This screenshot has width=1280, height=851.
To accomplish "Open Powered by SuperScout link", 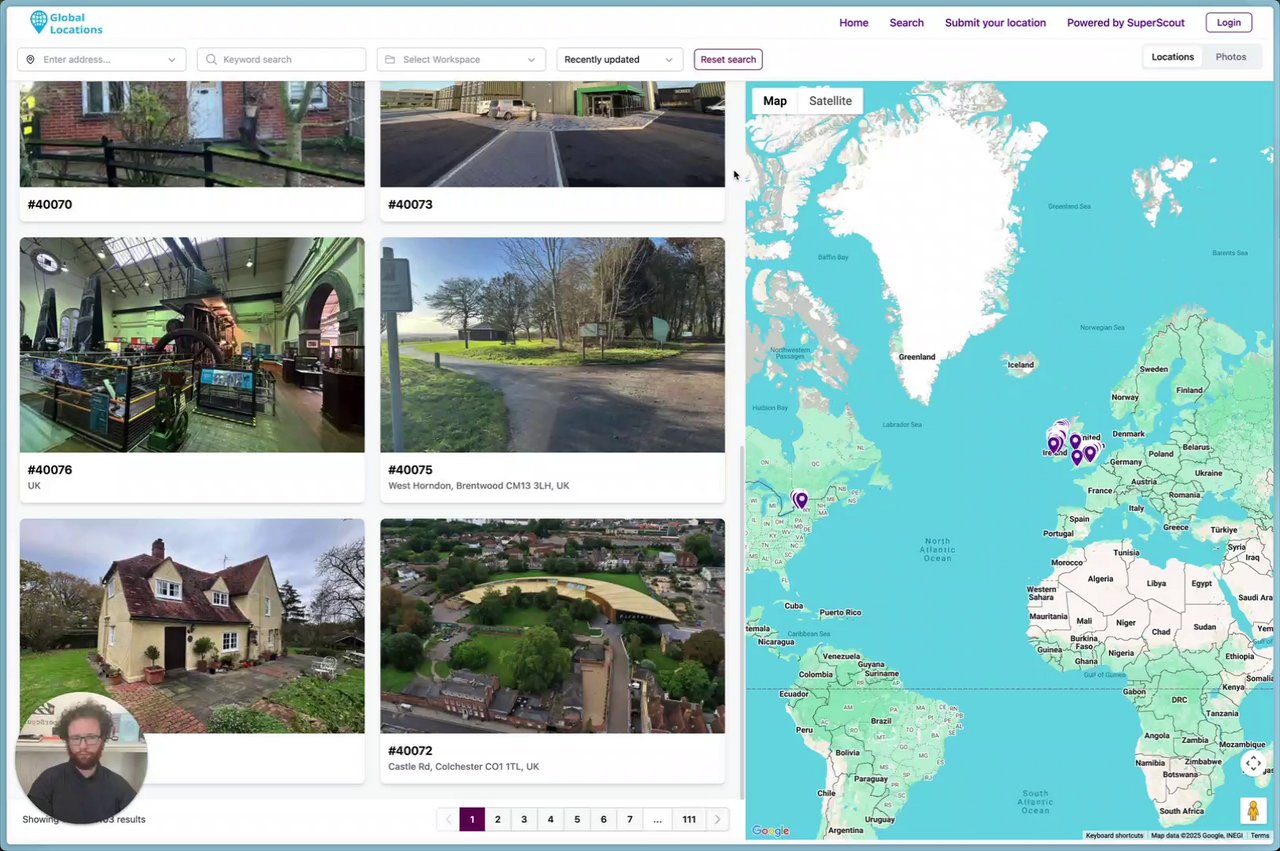I will 1126,23.
